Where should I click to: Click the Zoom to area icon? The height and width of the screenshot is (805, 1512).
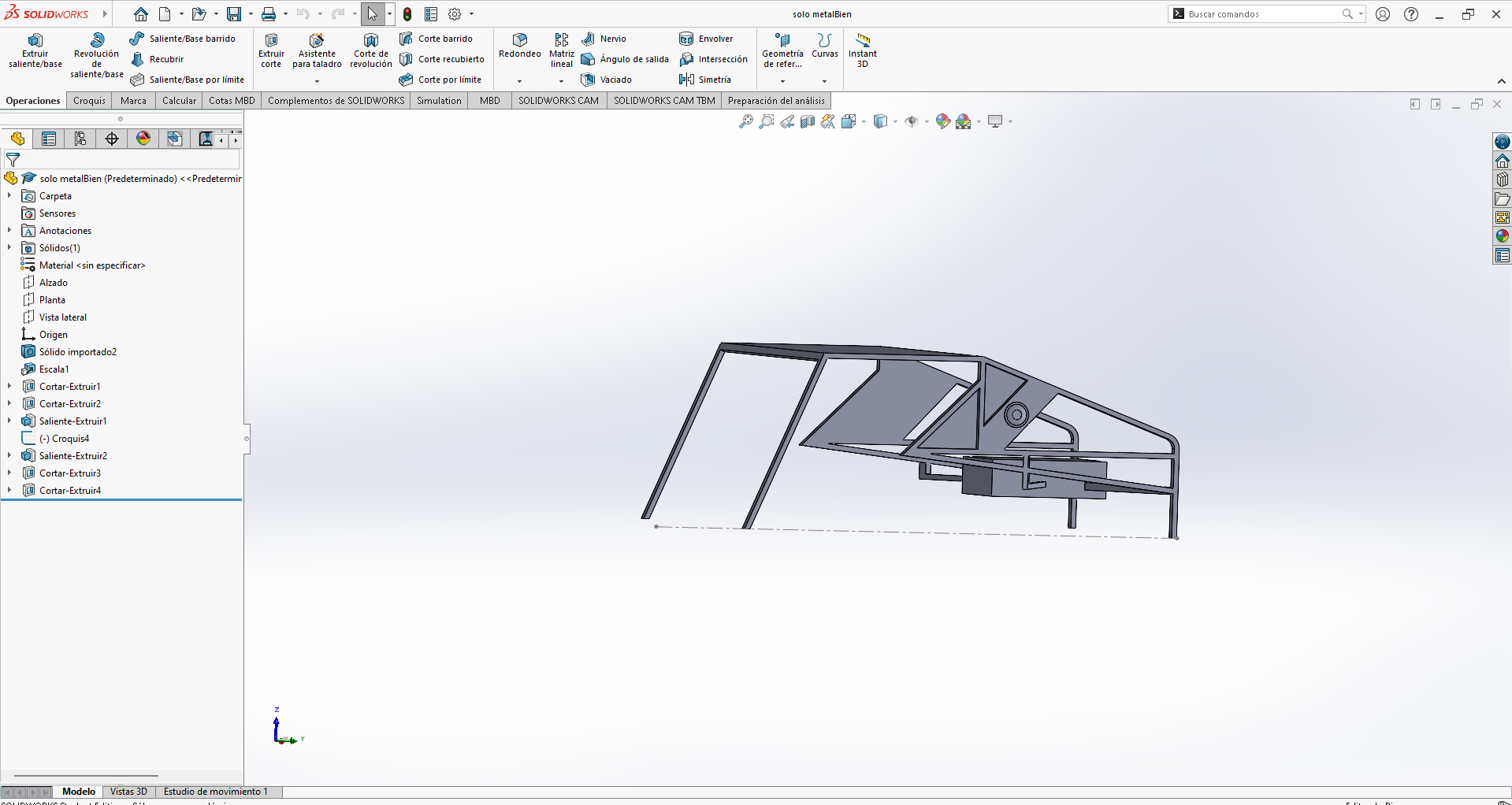(766, 121)
